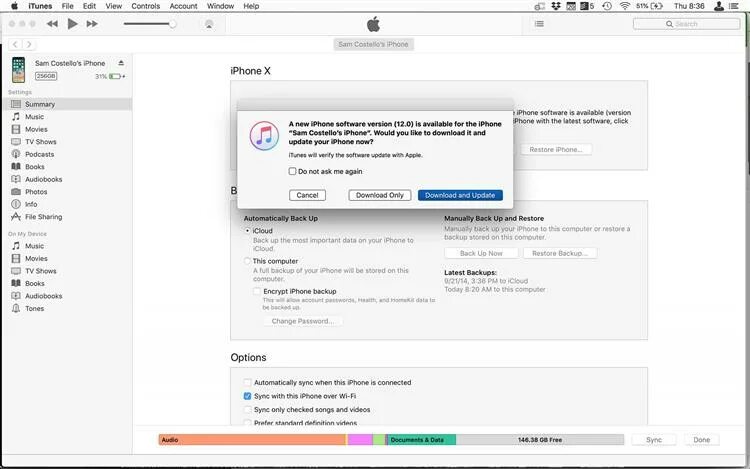Image resolution: width=750 pixels, height=469 pixels.
Task: Select This computer backup radio option
Action: tap(247, 261)
